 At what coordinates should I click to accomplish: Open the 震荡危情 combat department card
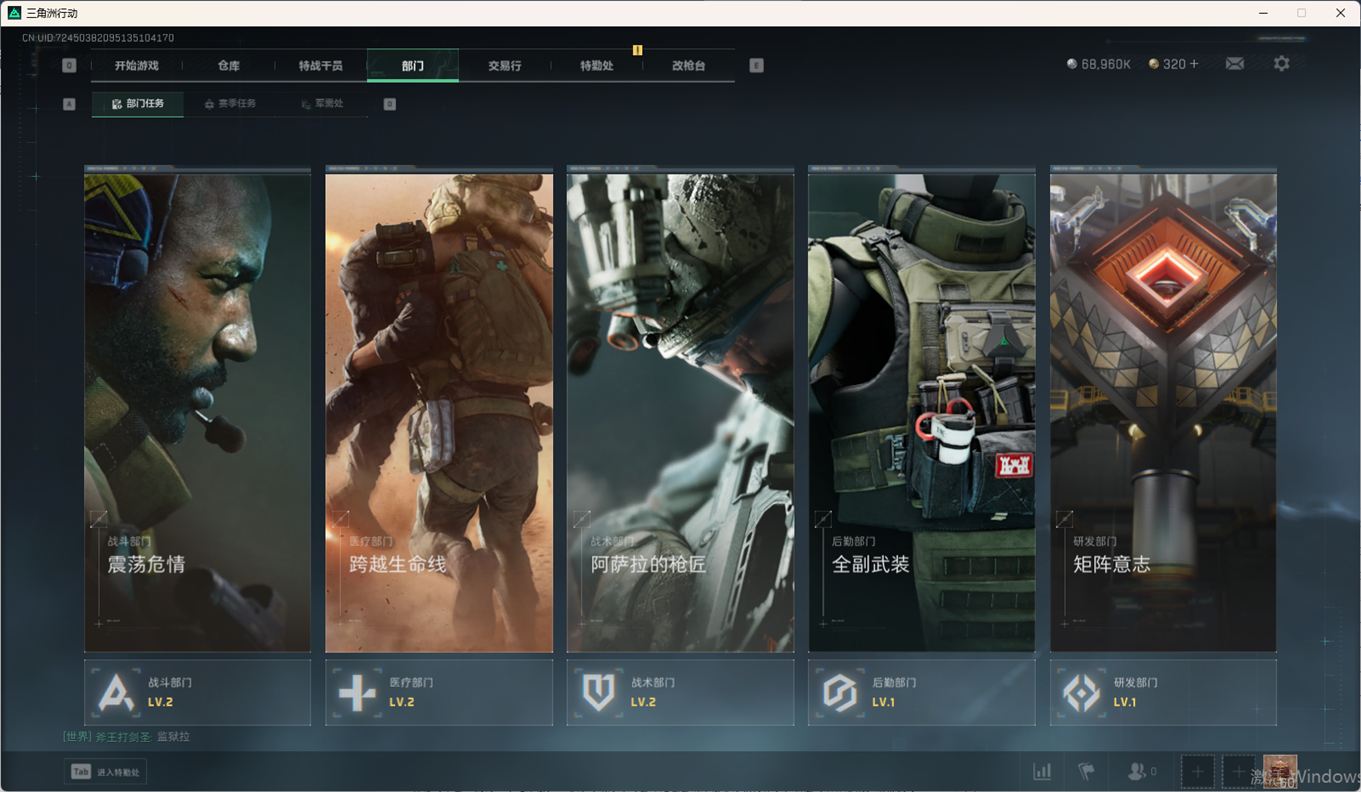point(197,410)
